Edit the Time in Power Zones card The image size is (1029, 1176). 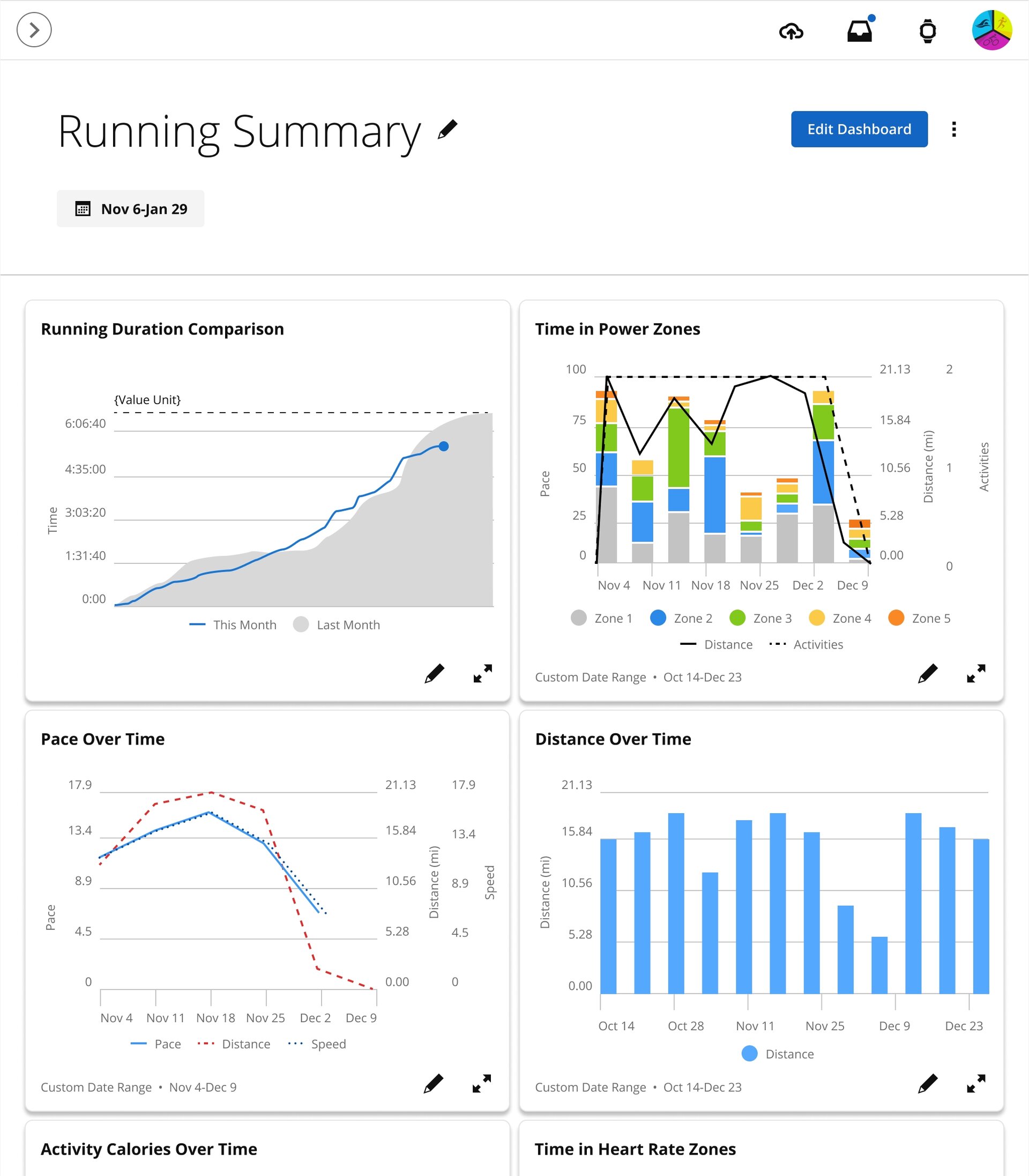click(927, 674)
